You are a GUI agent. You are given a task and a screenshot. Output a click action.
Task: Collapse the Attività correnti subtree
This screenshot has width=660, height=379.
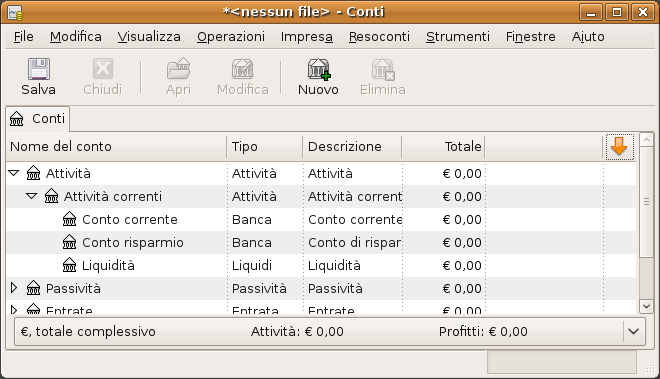32,196
